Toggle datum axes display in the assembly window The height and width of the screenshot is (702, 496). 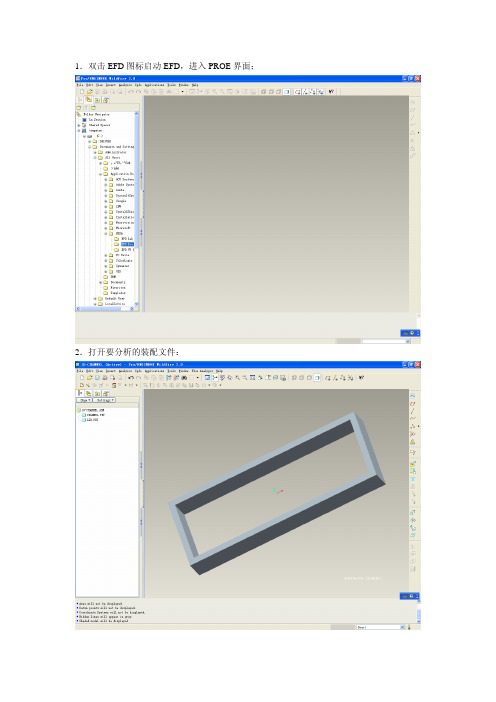coord(335,378)
